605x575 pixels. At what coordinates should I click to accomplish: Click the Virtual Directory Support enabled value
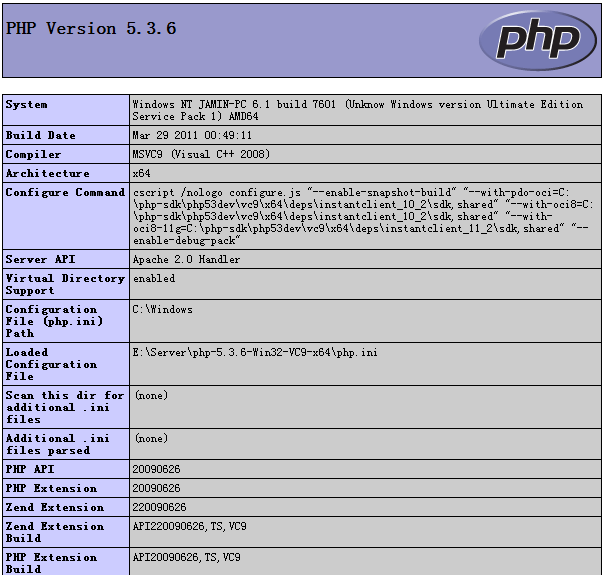(154, 278)
